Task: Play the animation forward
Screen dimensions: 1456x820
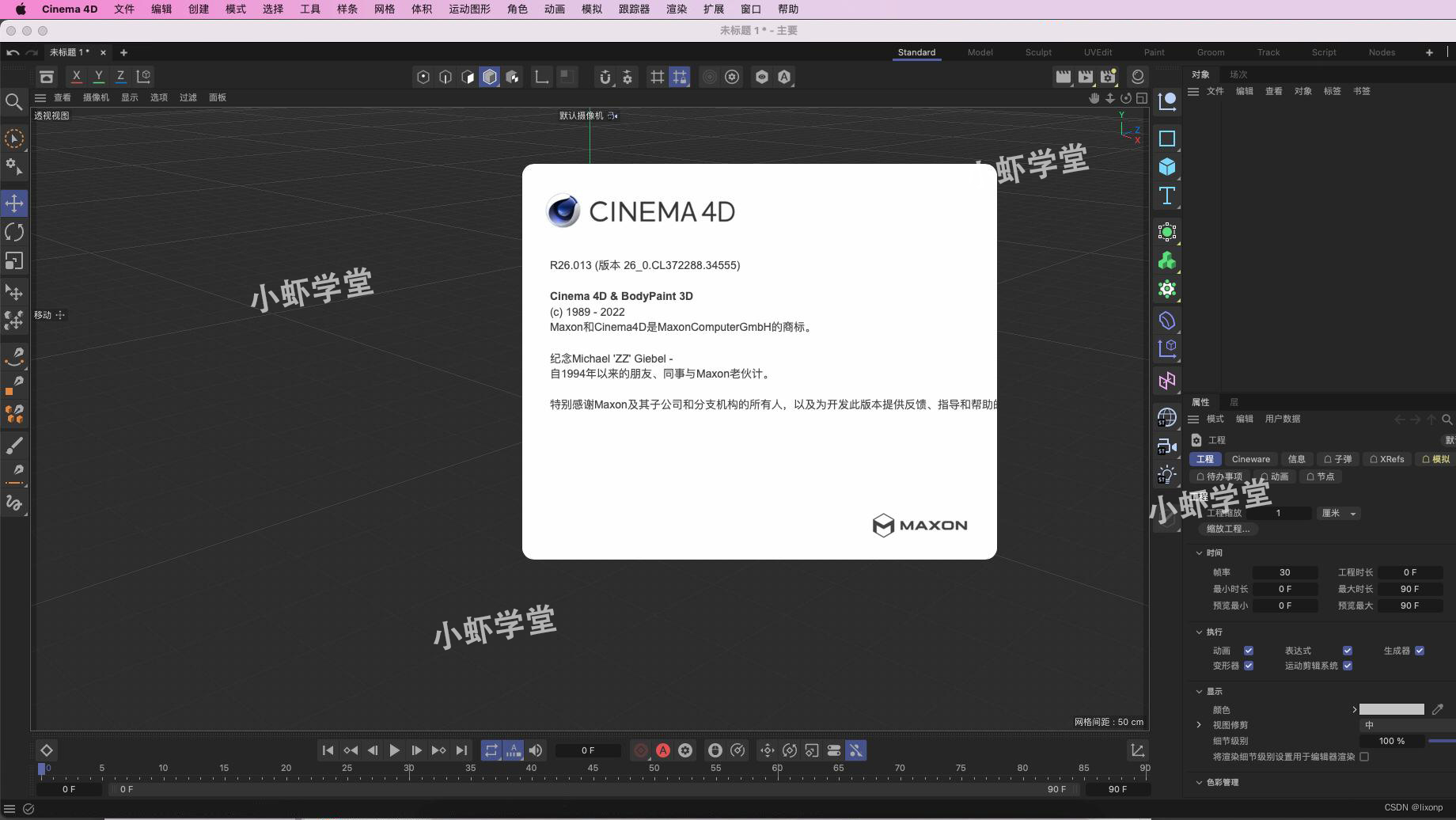Action: click(x=394, y=750)
